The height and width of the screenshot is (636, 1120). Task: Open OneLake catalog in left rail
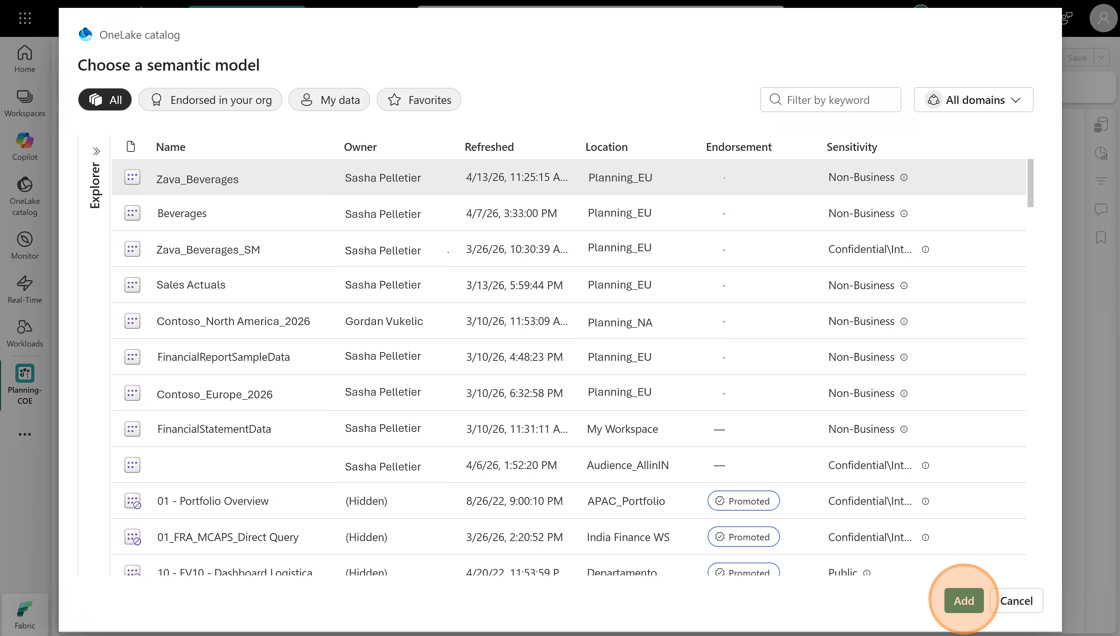click(x=24, y=196)
